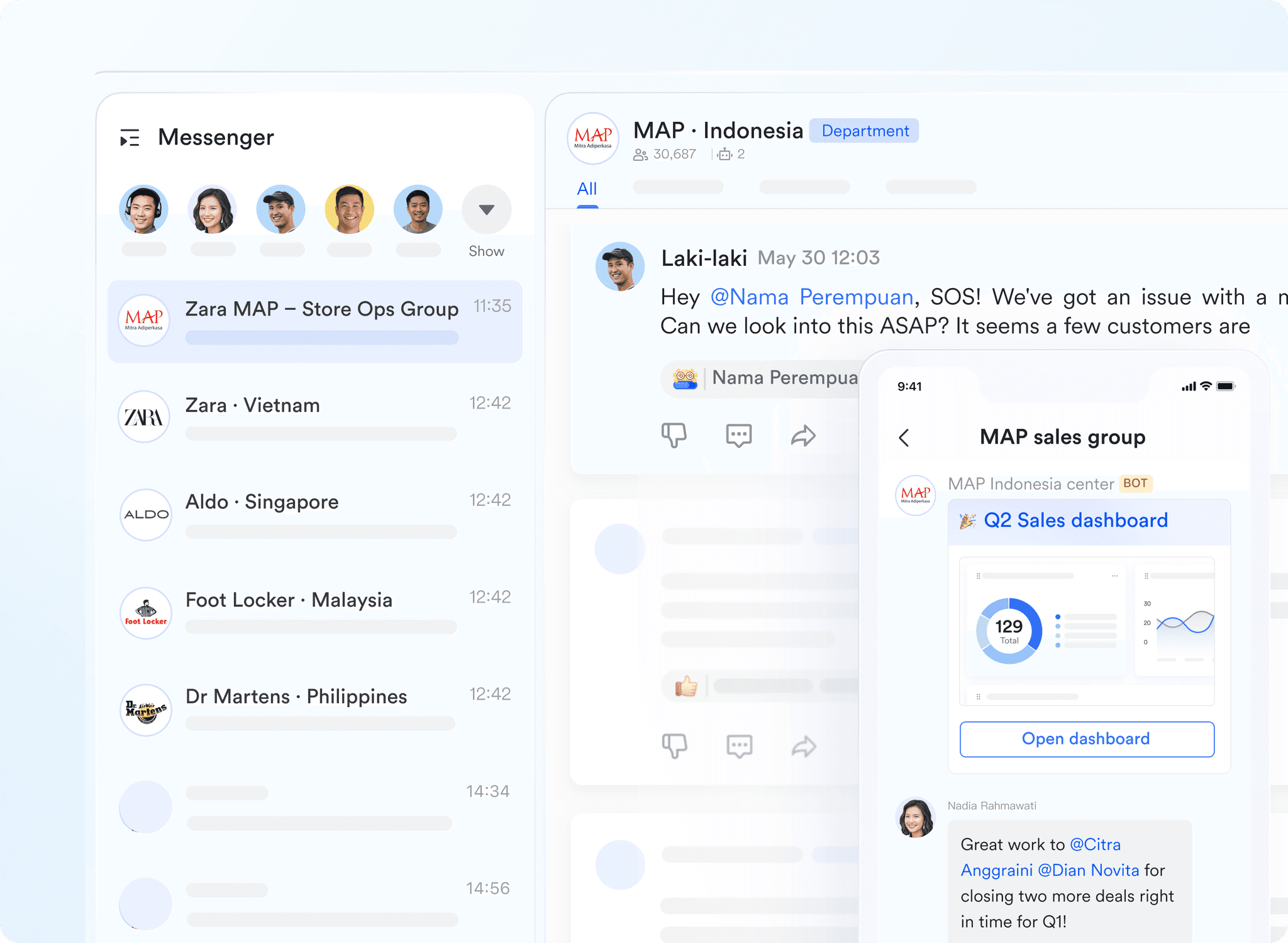Click comment icon under Laki-laki's message
The image size is (1288, 943).
coord(738,435)
